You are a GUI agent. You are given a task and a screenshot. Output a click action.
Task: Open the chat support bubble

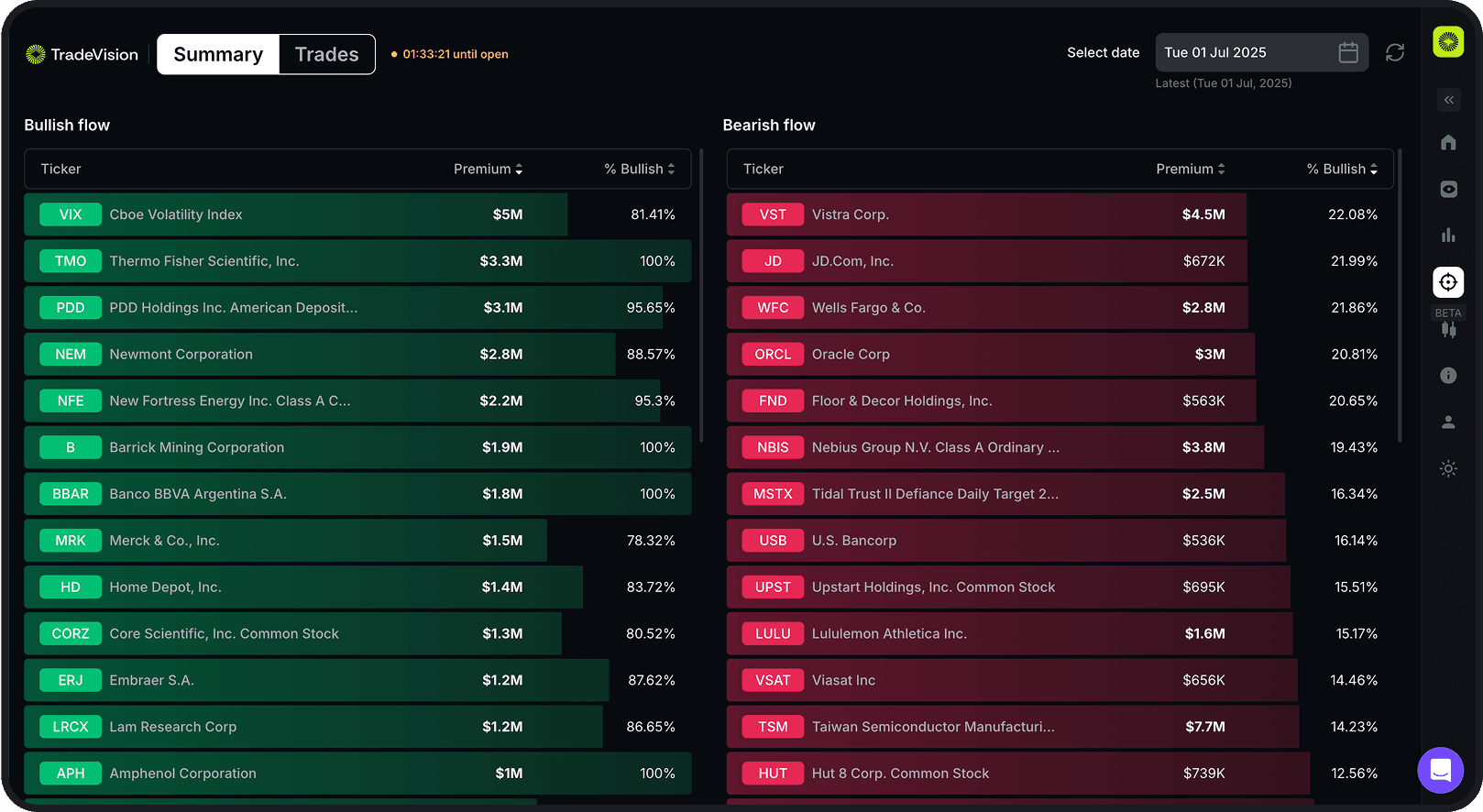pos(1440,770)
